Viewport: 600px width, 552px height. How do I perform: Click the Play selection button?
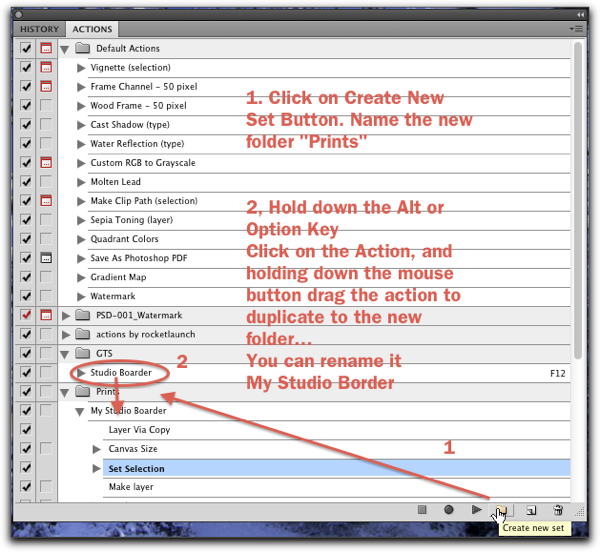(x=476, y=510)
